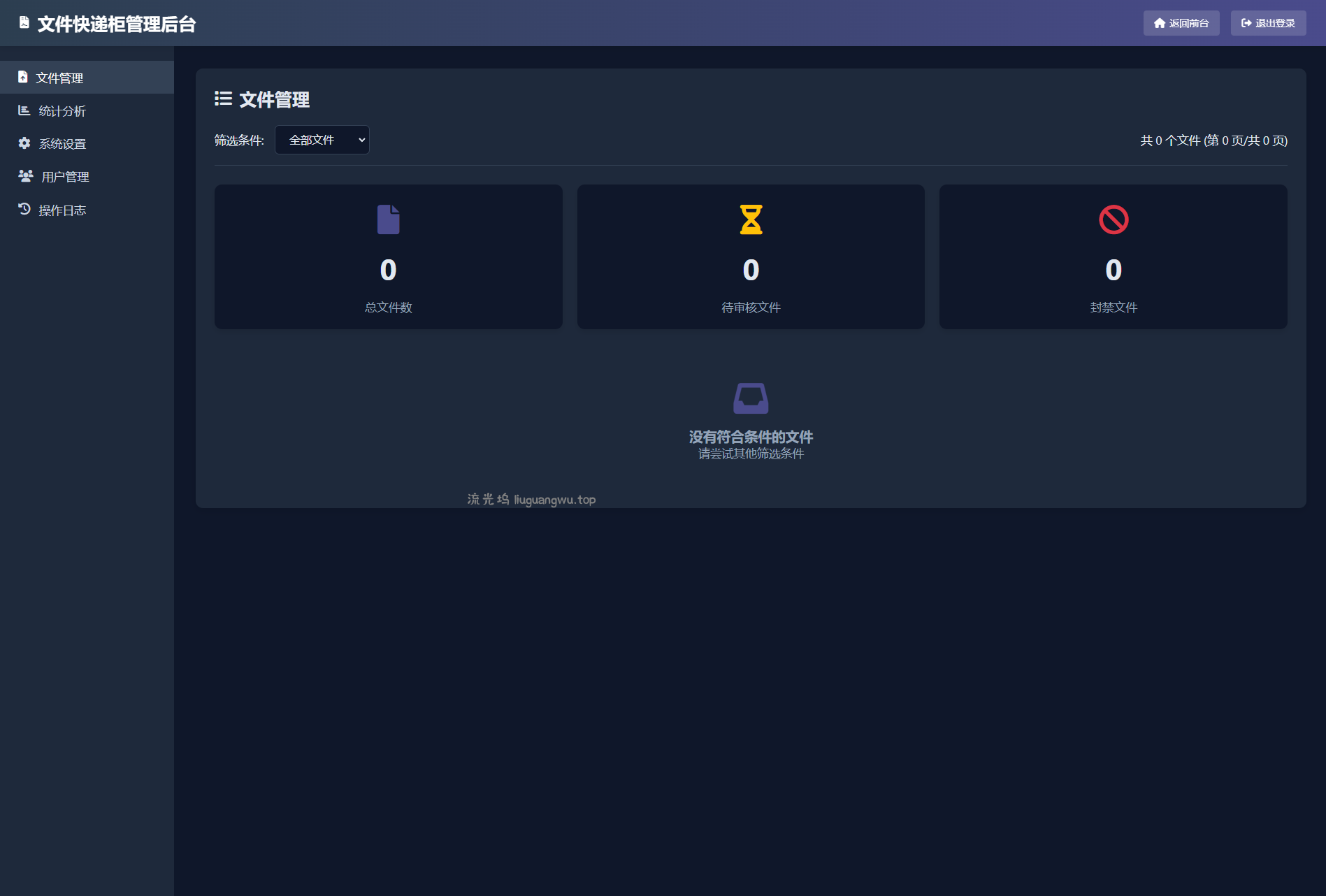
Task: Click the file icon beside the header title
Action: click(x=24, y=23)
